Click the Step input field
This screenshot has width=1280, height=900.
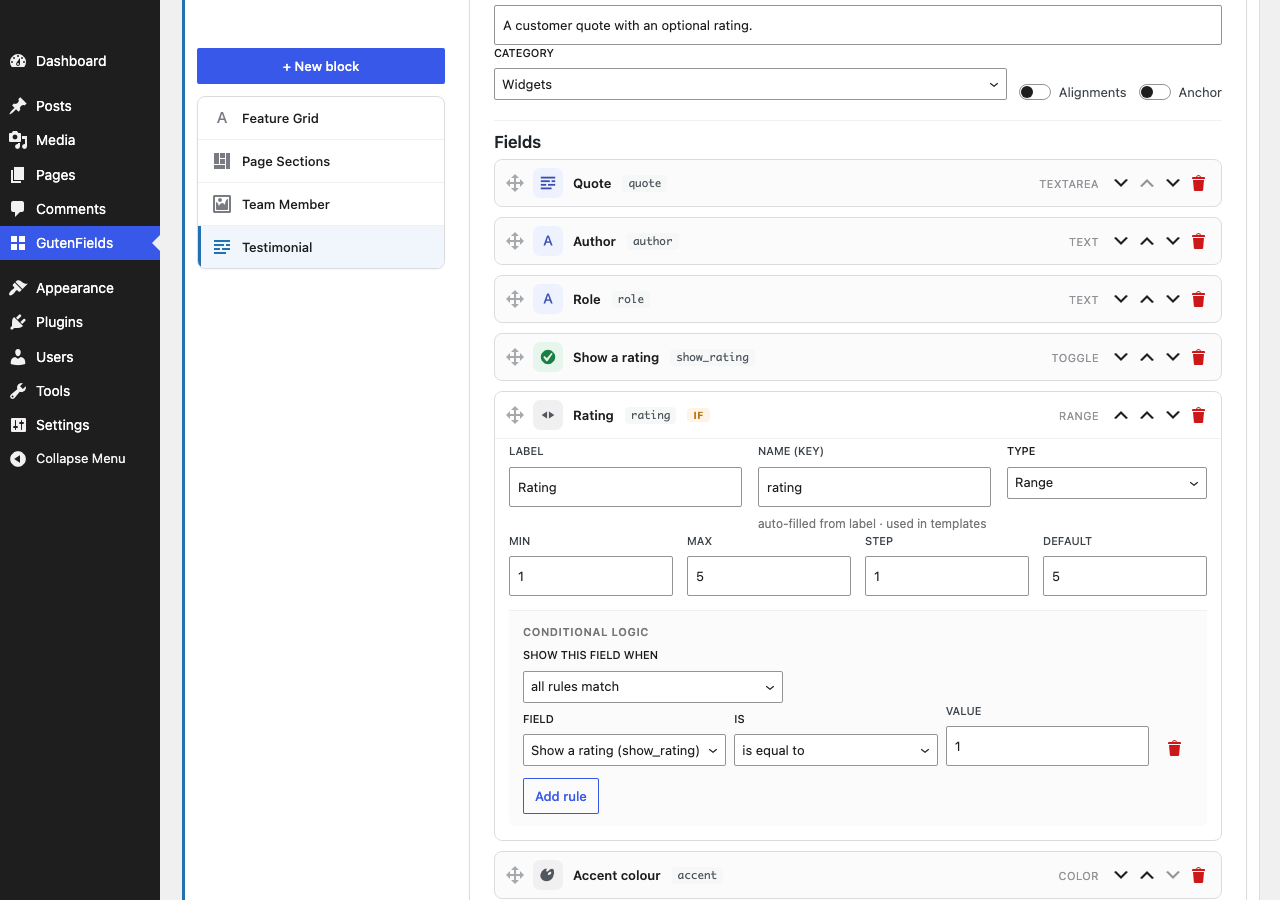click(947, 576)
